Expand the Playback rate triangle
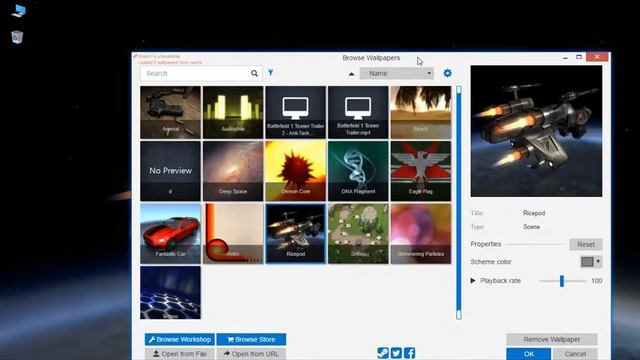 [473, 280]
